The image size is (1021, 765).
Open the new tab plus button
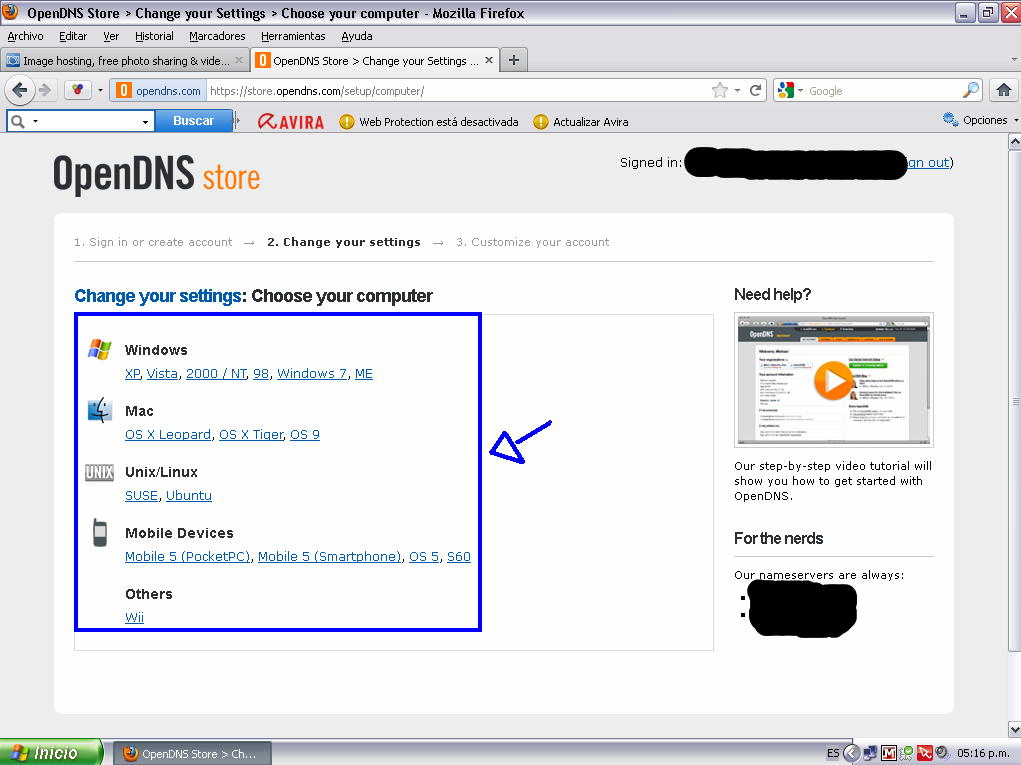(x=514, y=61)
